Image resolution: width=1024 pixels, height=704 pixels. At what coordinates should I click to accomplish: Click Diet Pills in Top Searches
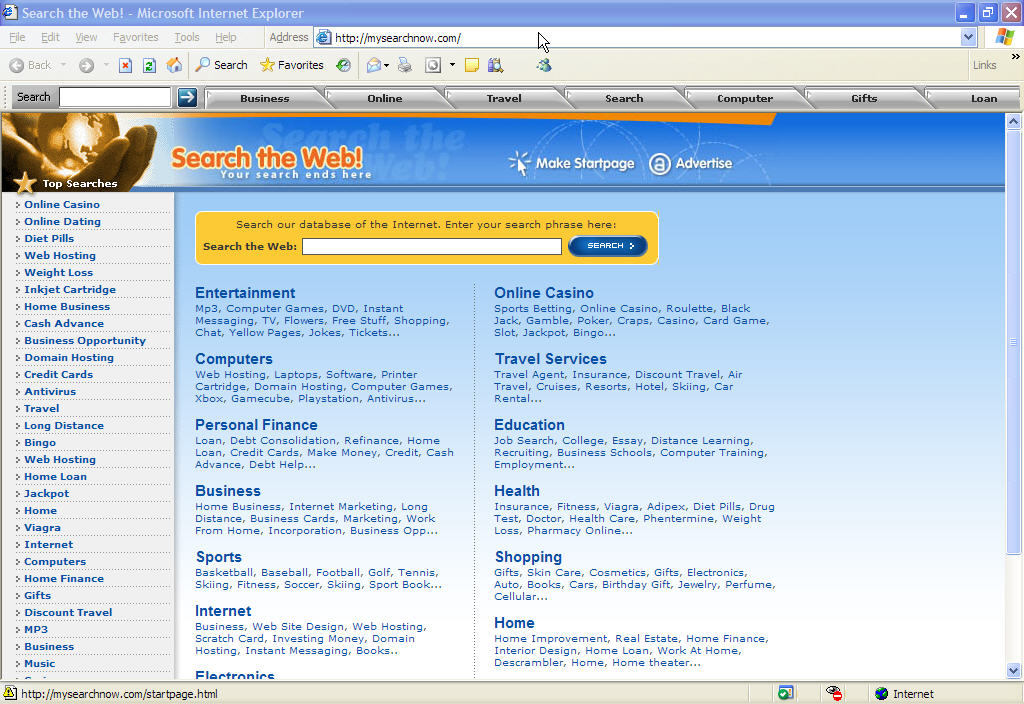tap(49, 238)
